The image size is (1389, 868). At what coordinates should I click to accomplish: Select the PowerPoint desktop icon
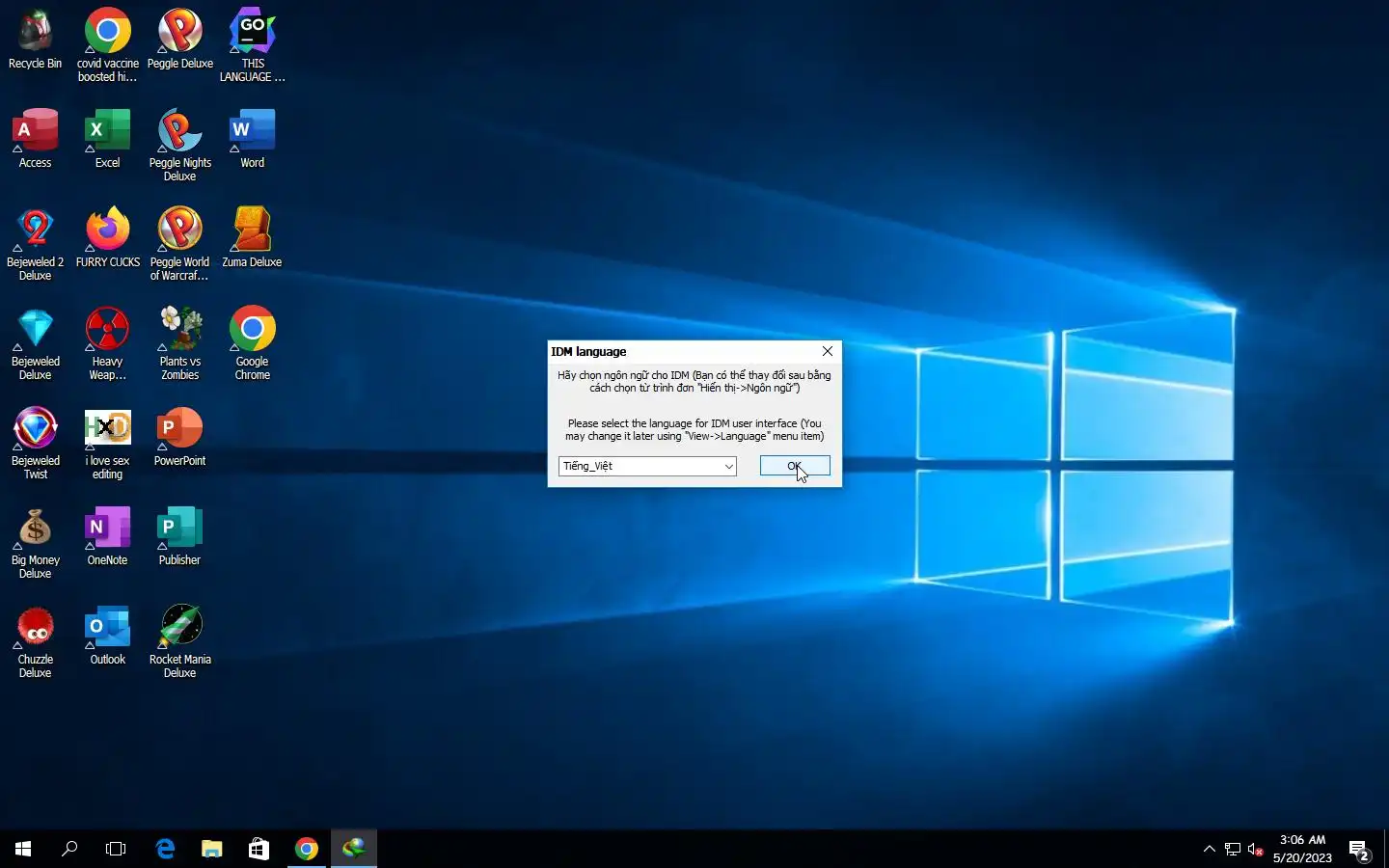[180, 437]
